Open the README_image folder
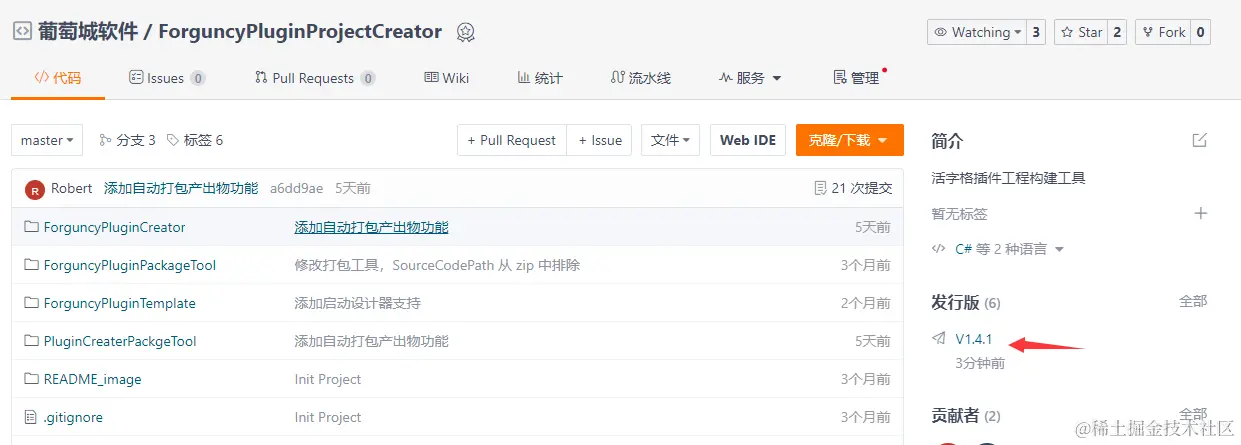The height and width of the screenshot is (445, 1241). tap(93, 379)
